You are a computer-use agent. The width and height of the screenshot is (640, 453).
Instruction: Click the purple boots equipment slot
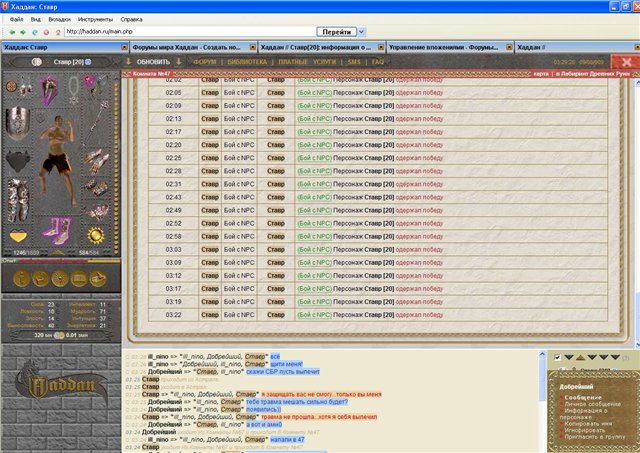[x=58, y=231]
